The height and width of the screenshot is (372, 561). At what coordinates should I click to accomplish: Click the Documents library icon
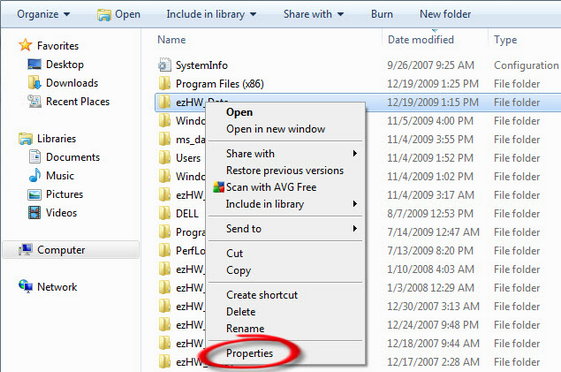click(x=34, y=157)
